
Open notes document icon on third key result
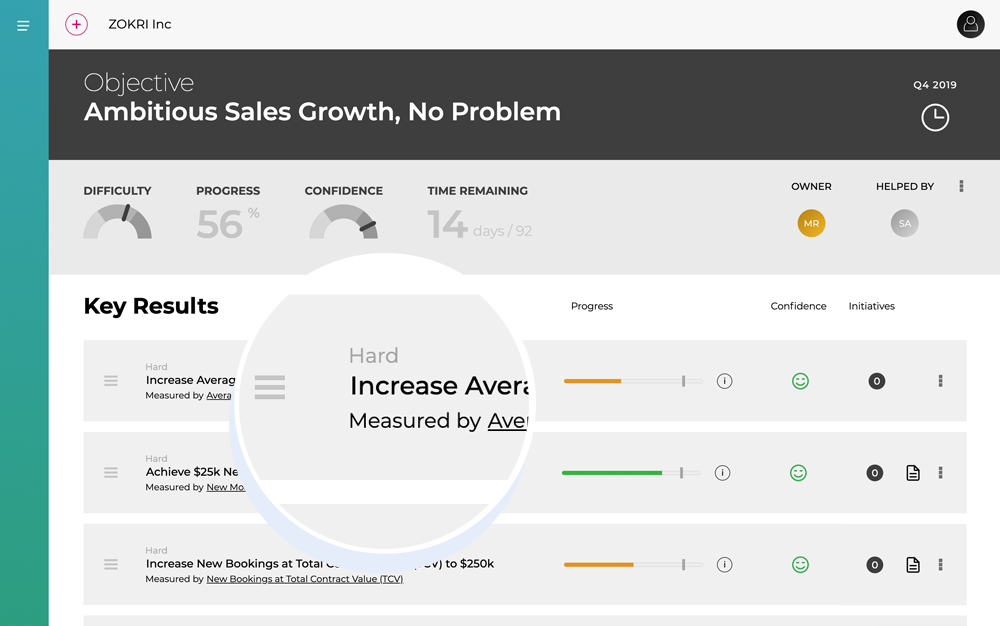pos(912,565)
